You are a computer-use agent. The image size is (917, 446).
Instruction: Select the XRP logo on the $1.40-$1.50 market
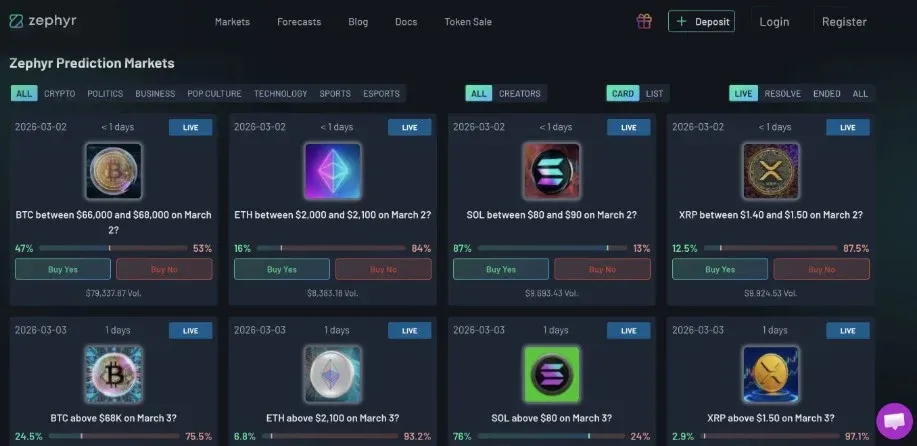tap(771, 171)
